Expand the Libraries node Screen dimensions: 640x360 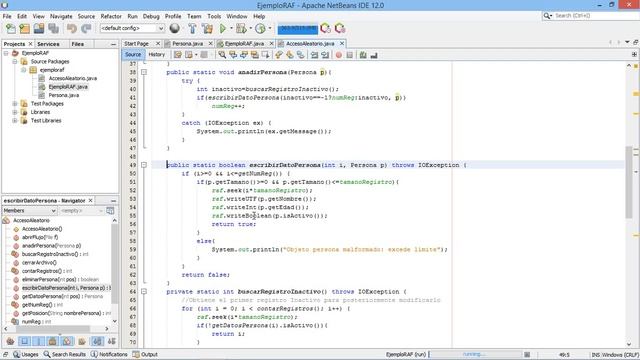[x=15, y=112]
